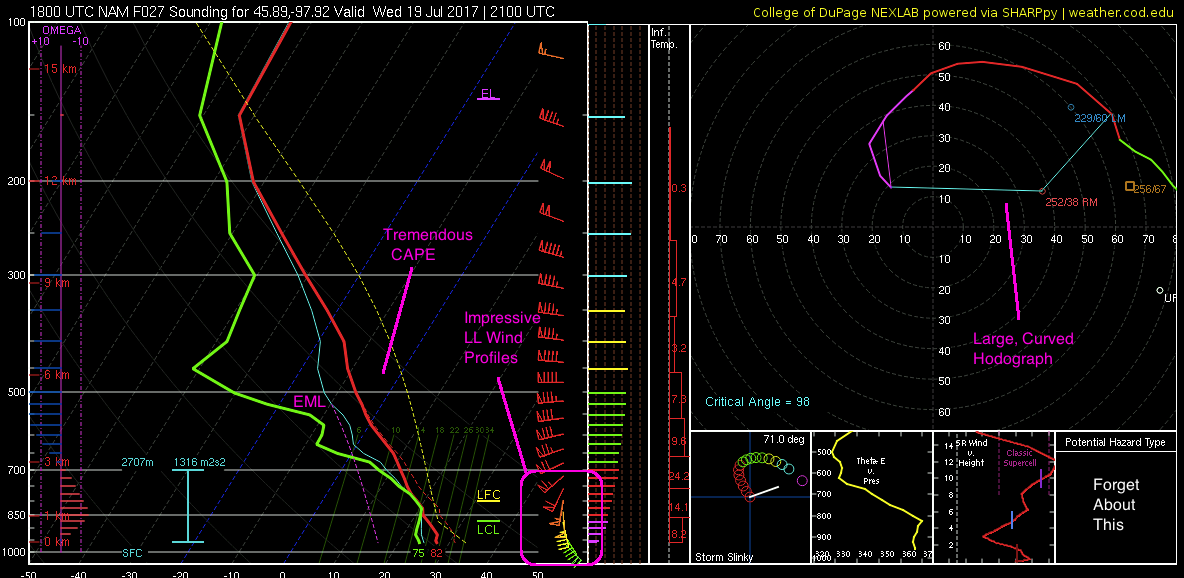The image size is (1184, 578).
Task: Click the Large, Curved Hodograph annotation
Action: tap(1023, 348)
